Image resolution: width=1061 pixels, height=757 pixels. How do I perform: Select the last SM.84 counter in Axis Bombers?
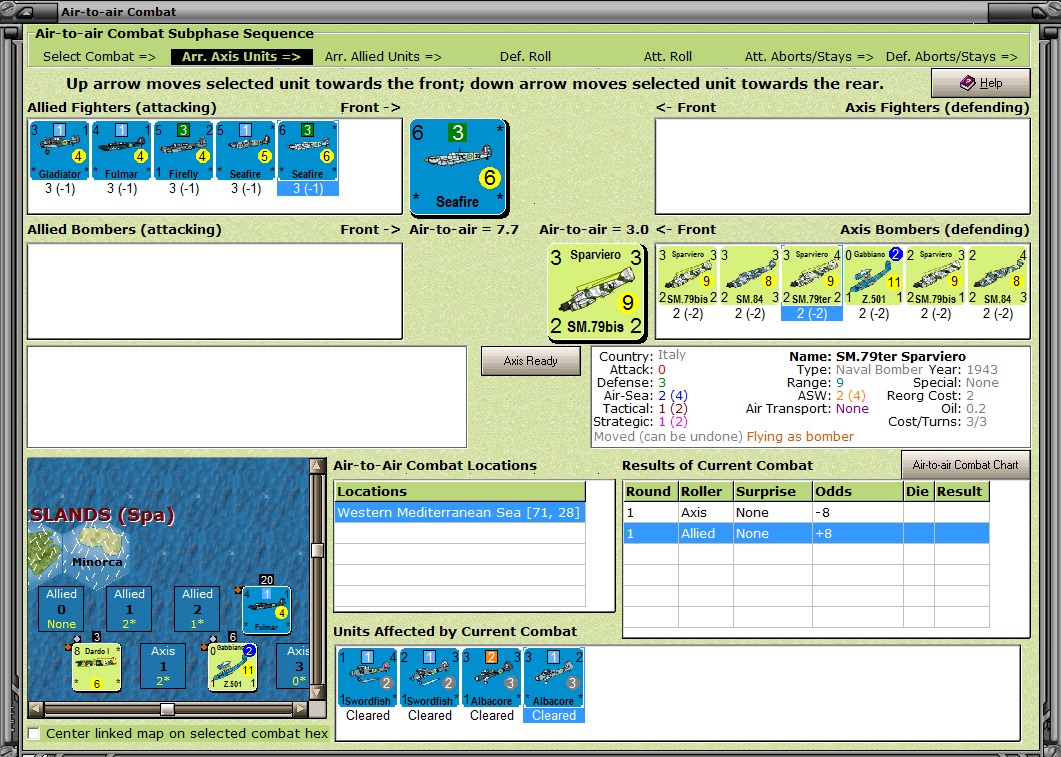pyautogui.click(x=997, y=275)
